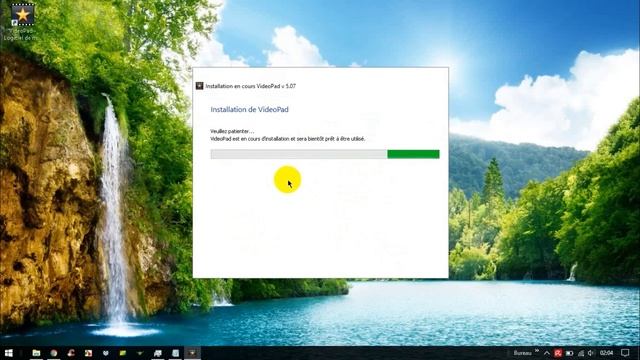
Task: Click the 'Installation de VideoPad' heading
Action: pyautogui.click(x=249, y=109)
